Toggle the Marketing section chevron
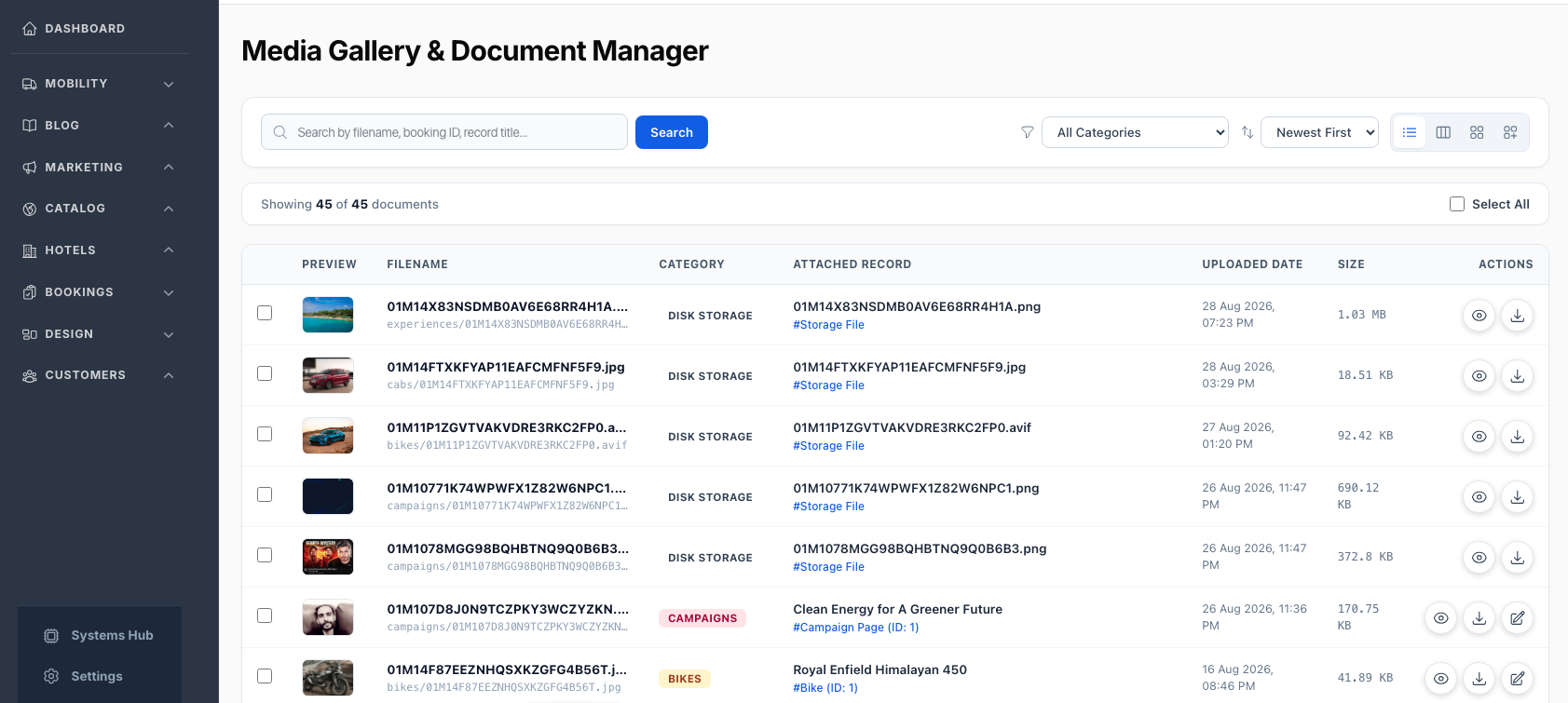 coord(169,167)
